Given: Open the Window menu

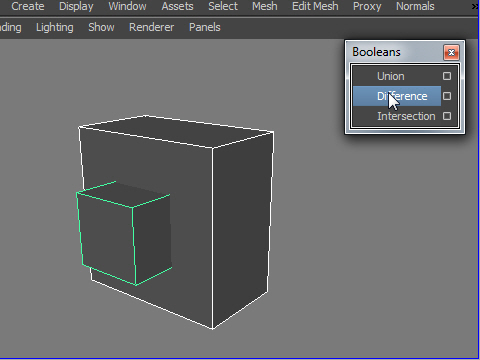Looking at the screenshot, I should tap(127, 6).
